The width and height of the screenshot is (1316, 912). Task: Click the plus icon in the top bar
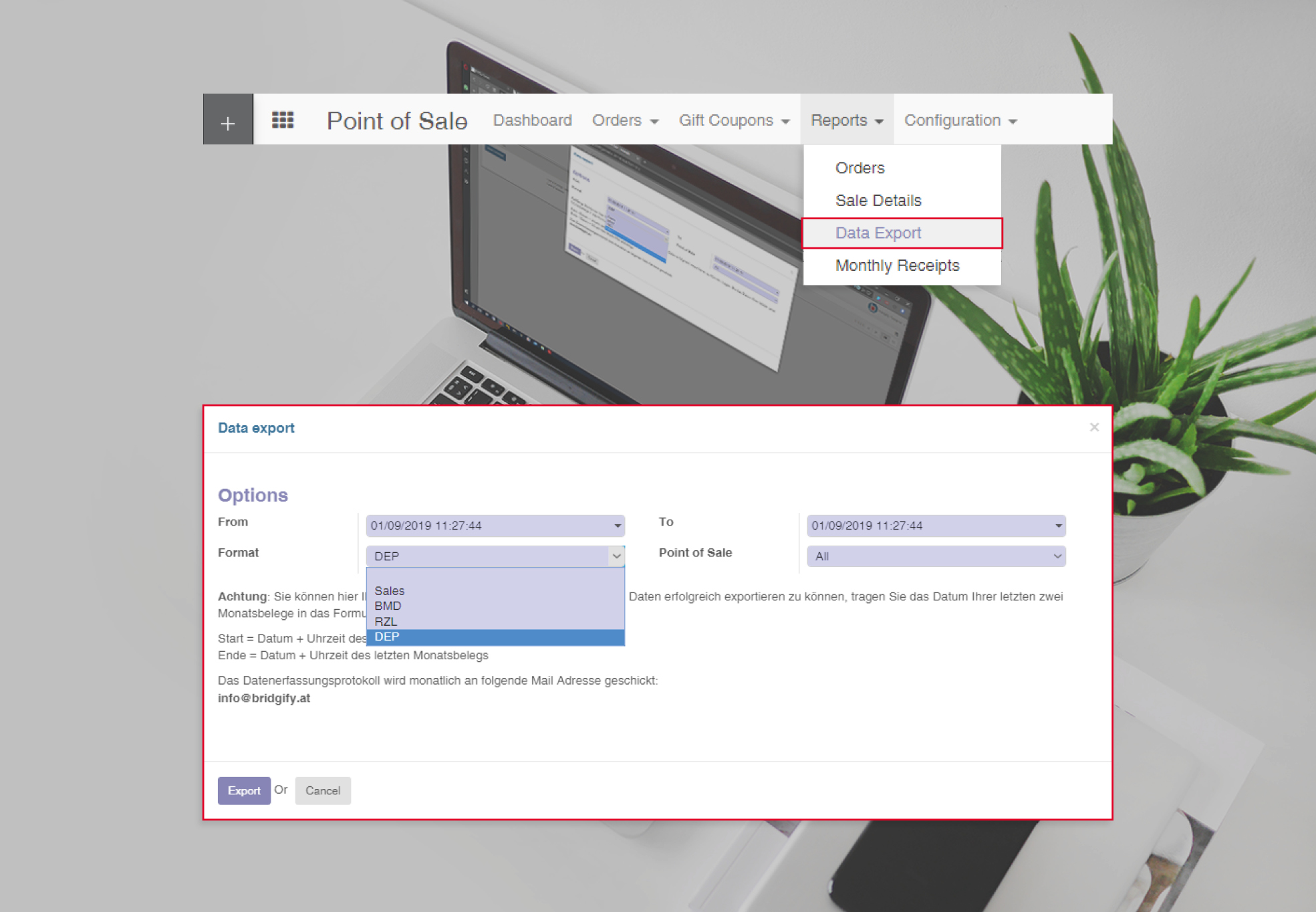point(228,123)
